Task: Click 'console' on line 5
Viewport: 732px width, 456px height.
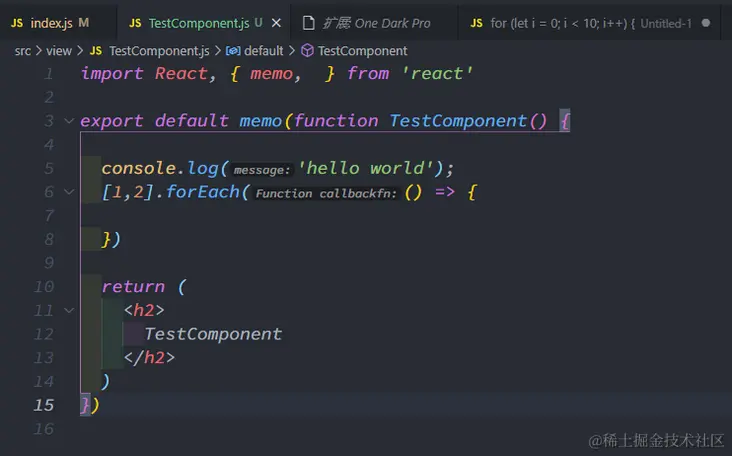Action: pyautogui.click(x=139, y=168)
